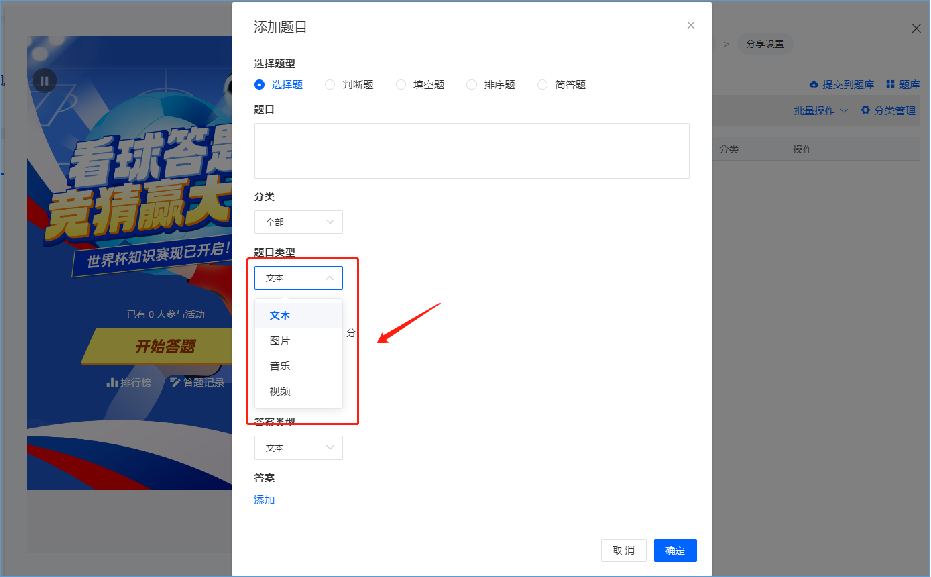Collapse the 题目类型 dropdown

(298, 278)
